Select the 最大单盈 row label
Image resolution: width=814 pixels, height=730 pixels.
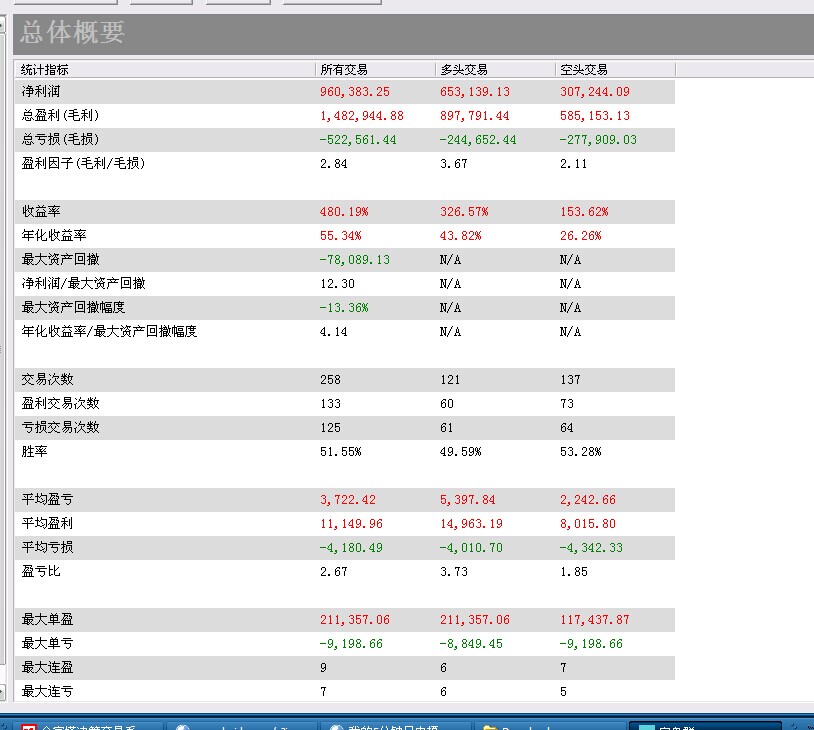coord(47,619)
